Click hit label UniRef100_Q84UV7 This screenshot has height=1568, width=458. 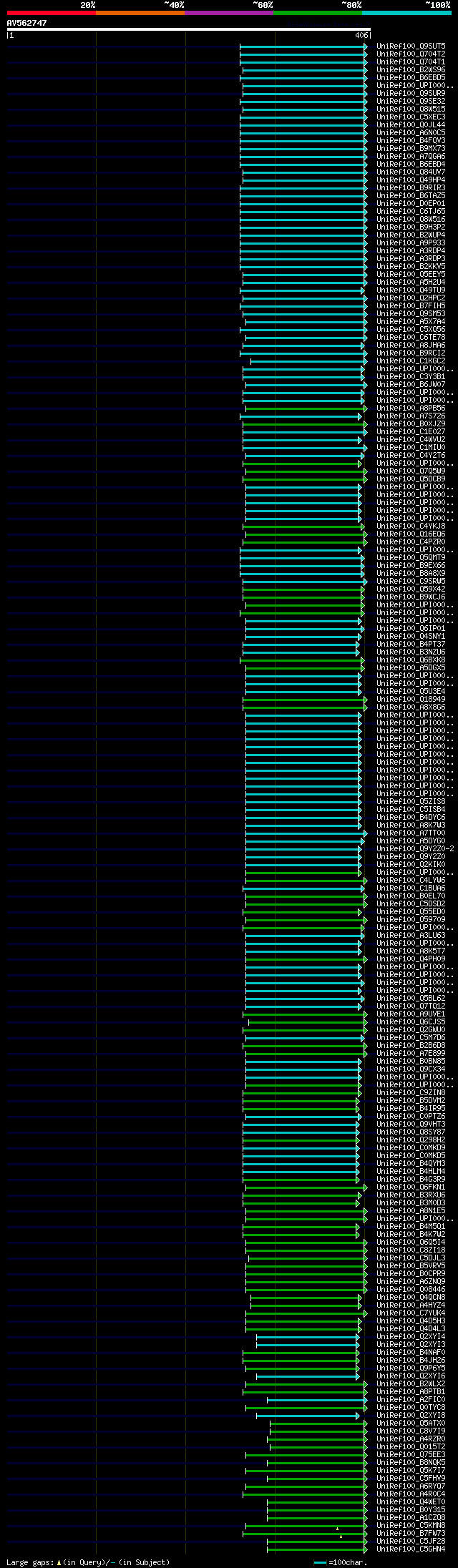click(x=411, y=172)
